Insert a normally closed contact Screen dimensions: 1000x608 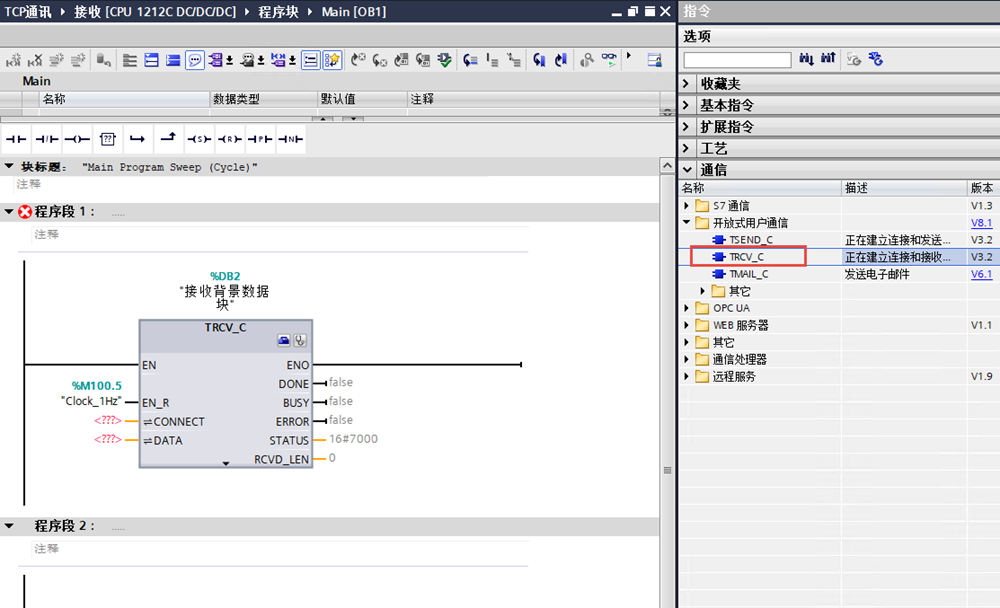47,138
